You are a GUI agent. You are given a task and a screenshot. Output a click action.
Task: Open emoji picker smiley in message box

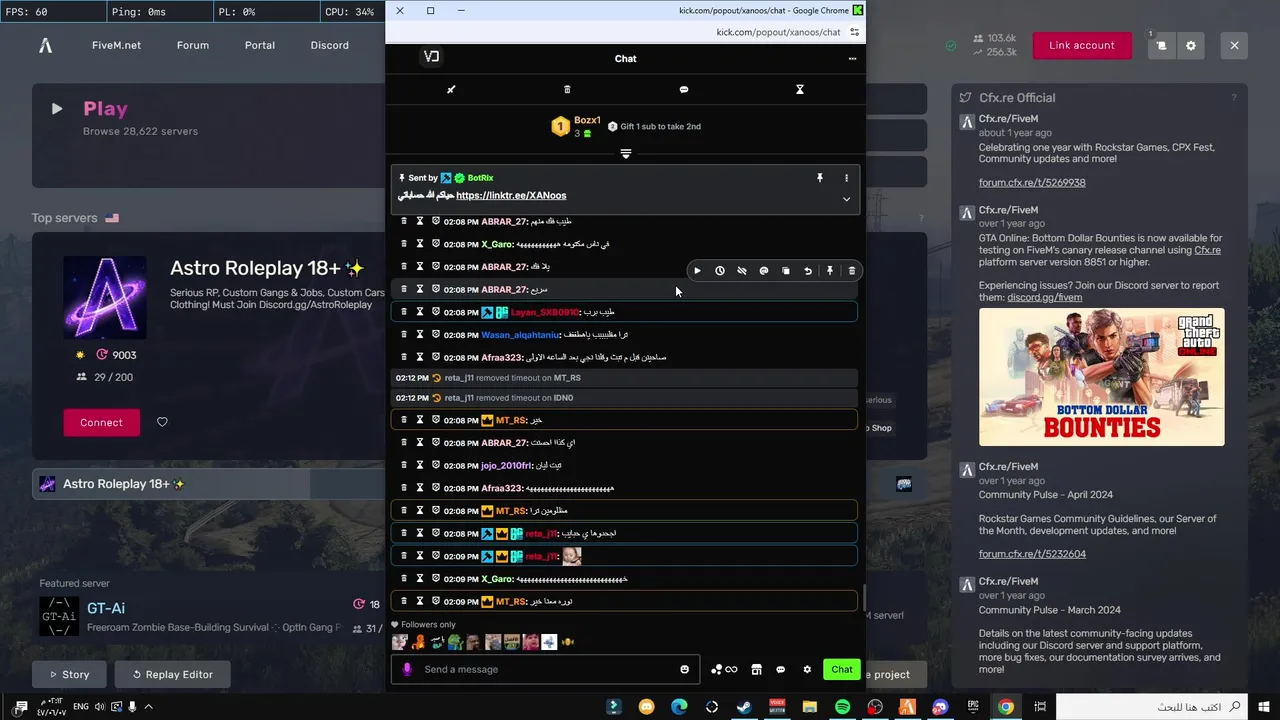pos(685,669)
